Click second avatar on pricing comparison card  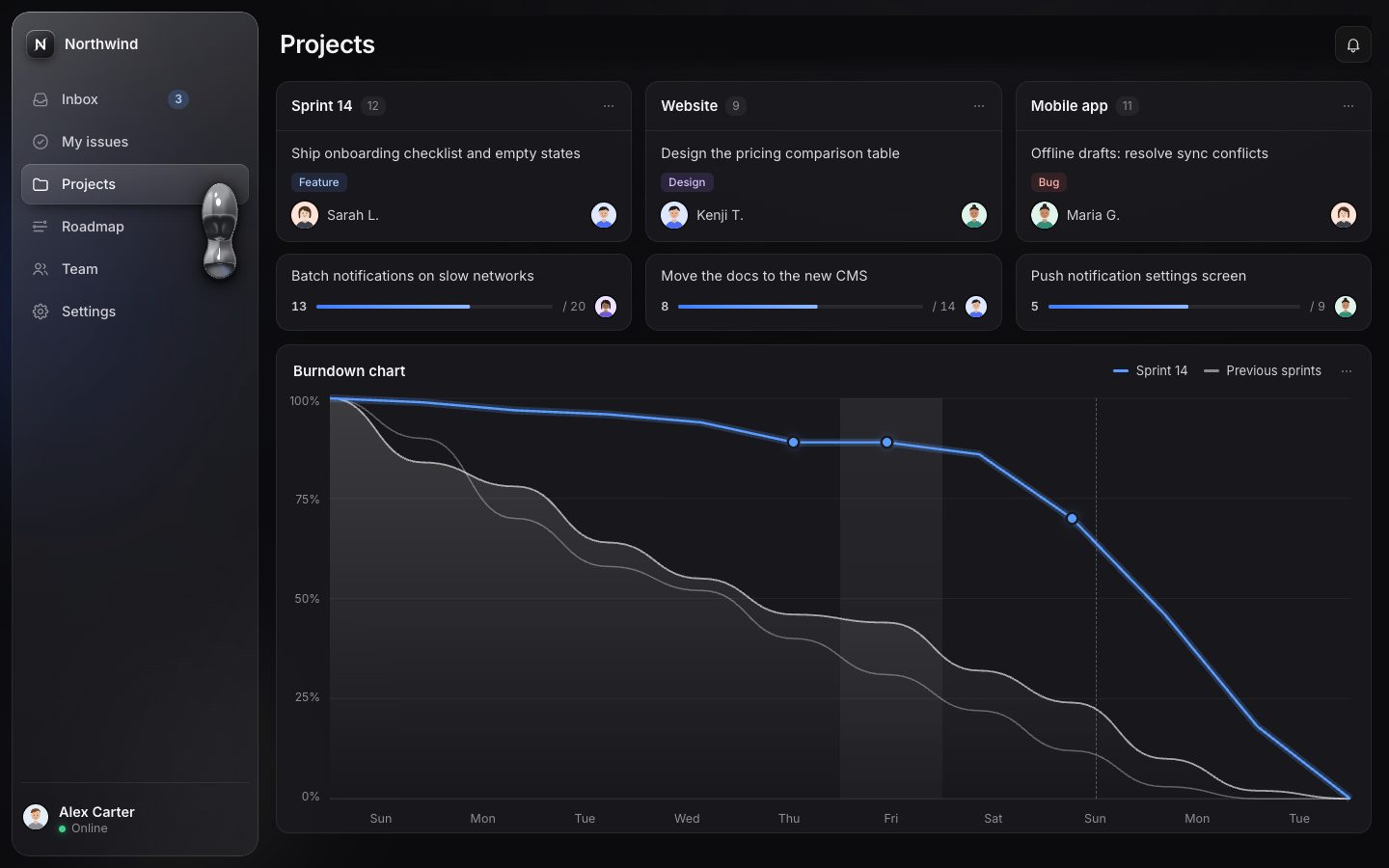point(974,215)
